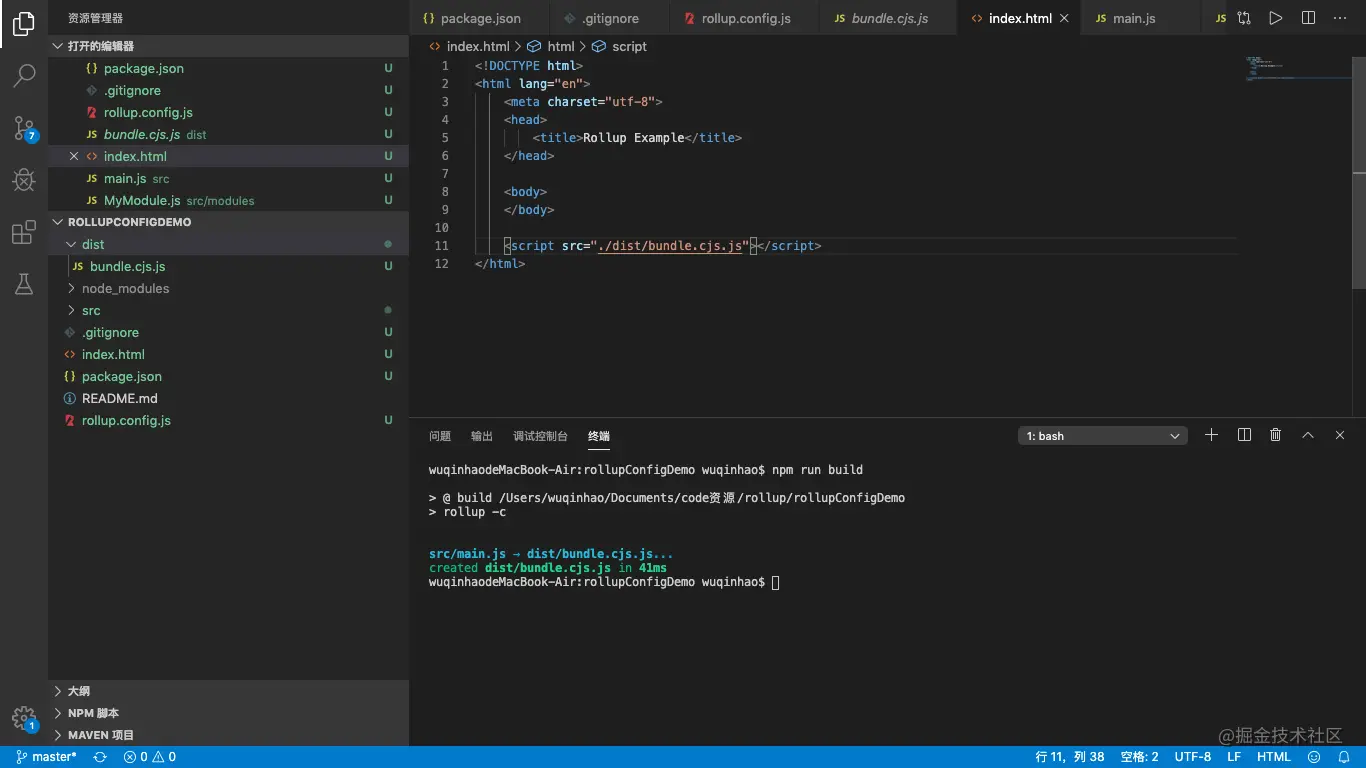Change end of line sequence LF

coord(1234,757)
